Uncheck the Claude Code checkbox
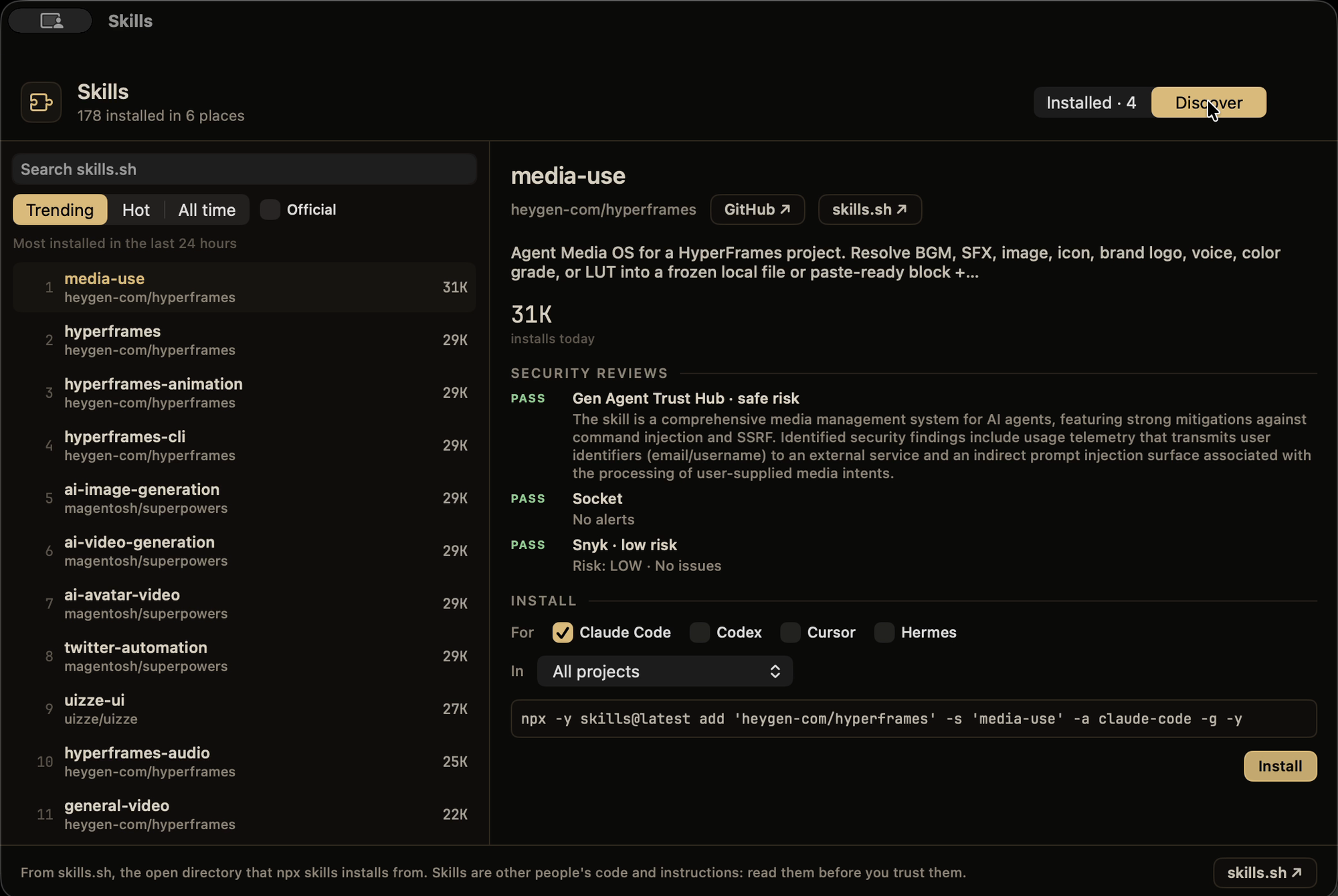Screen dimensions: 1338x896 563,633
